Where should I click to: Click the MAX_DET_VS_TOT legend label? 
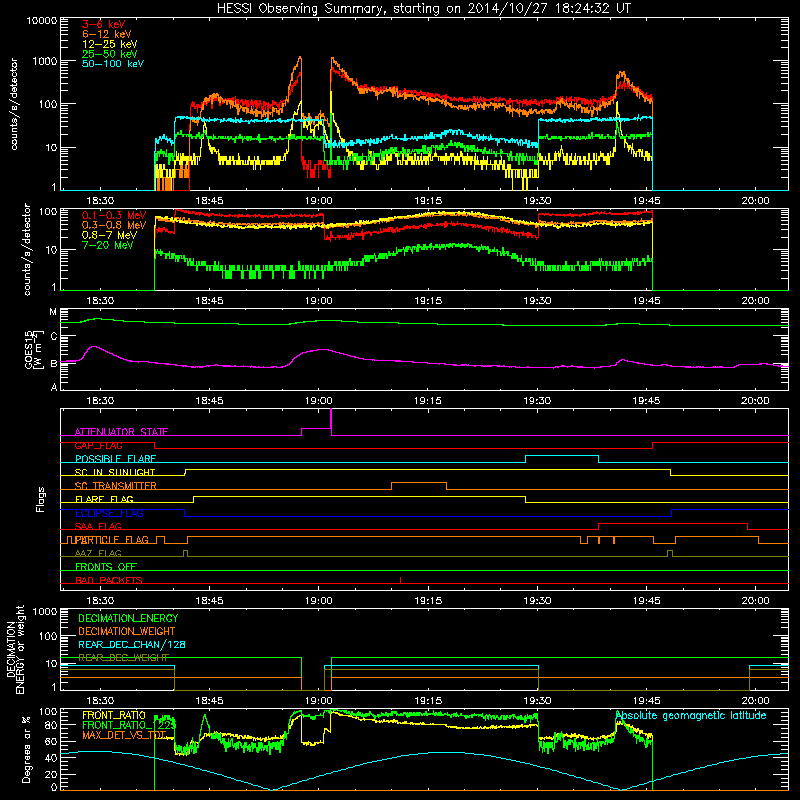coord(124,735)
